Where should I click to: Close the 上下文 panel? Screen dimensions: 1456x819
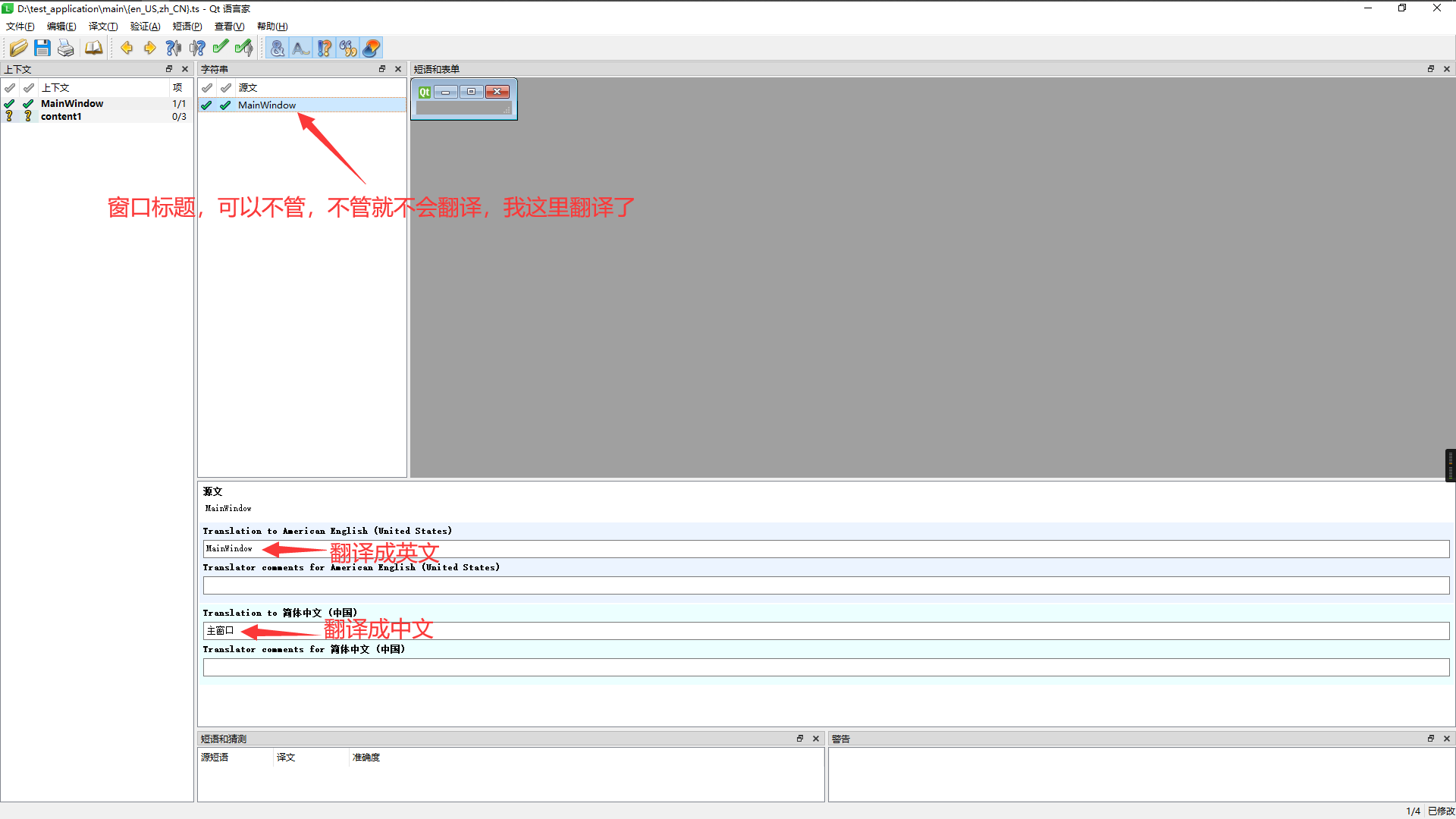pos(185,69)
